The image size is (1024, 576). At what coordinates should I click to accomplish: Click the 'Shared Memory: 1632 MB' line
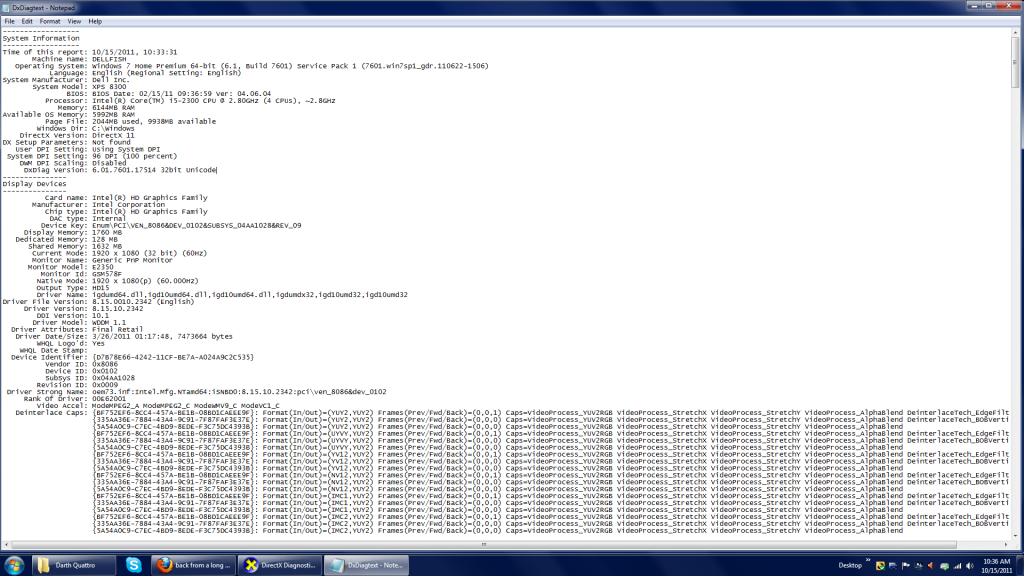(x=74, y=247)
